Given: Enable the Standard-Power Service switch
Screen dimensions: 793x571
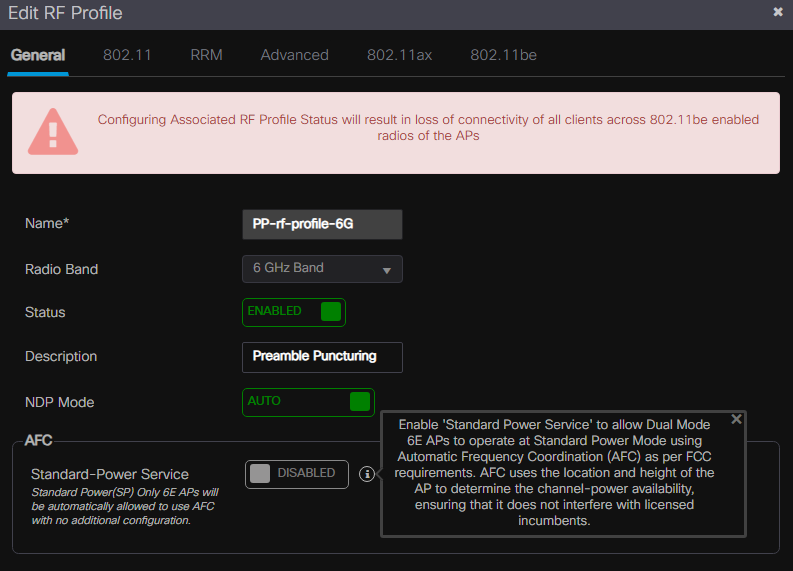Looking at the screenshot, I should coord(296,474).
